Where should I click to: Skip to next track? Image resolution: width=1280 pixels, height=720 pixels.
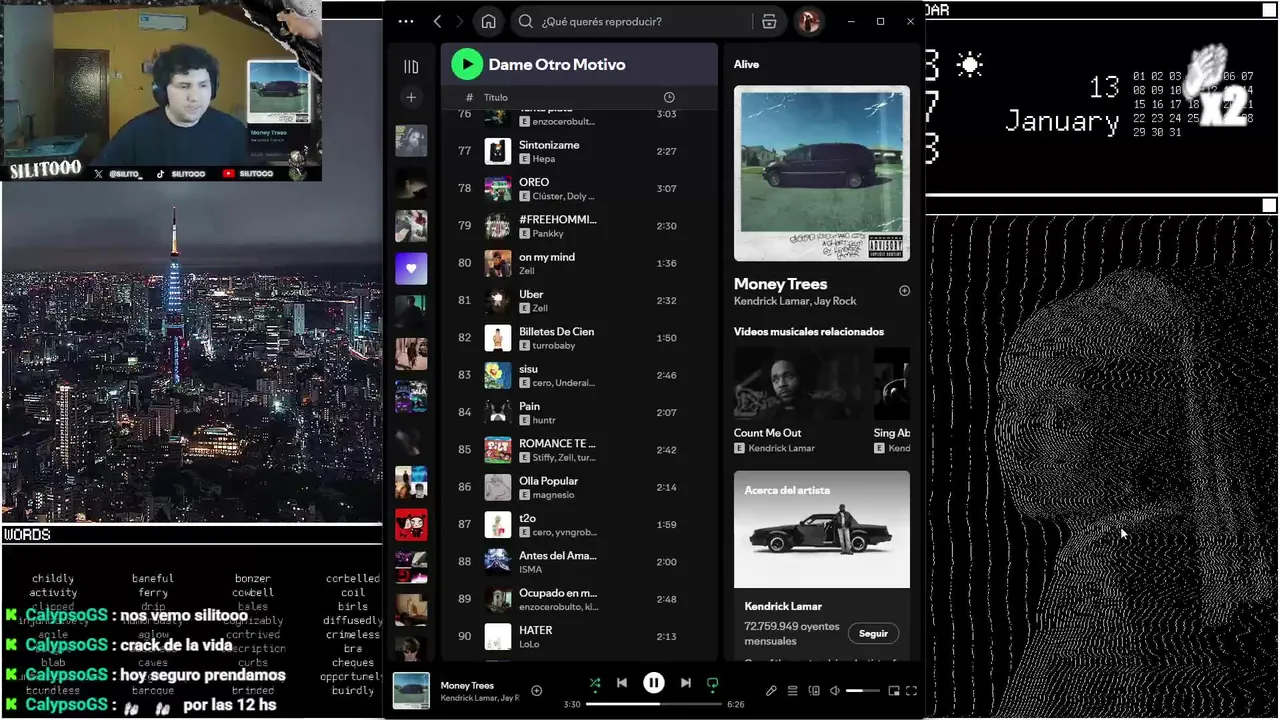point(685,683)
